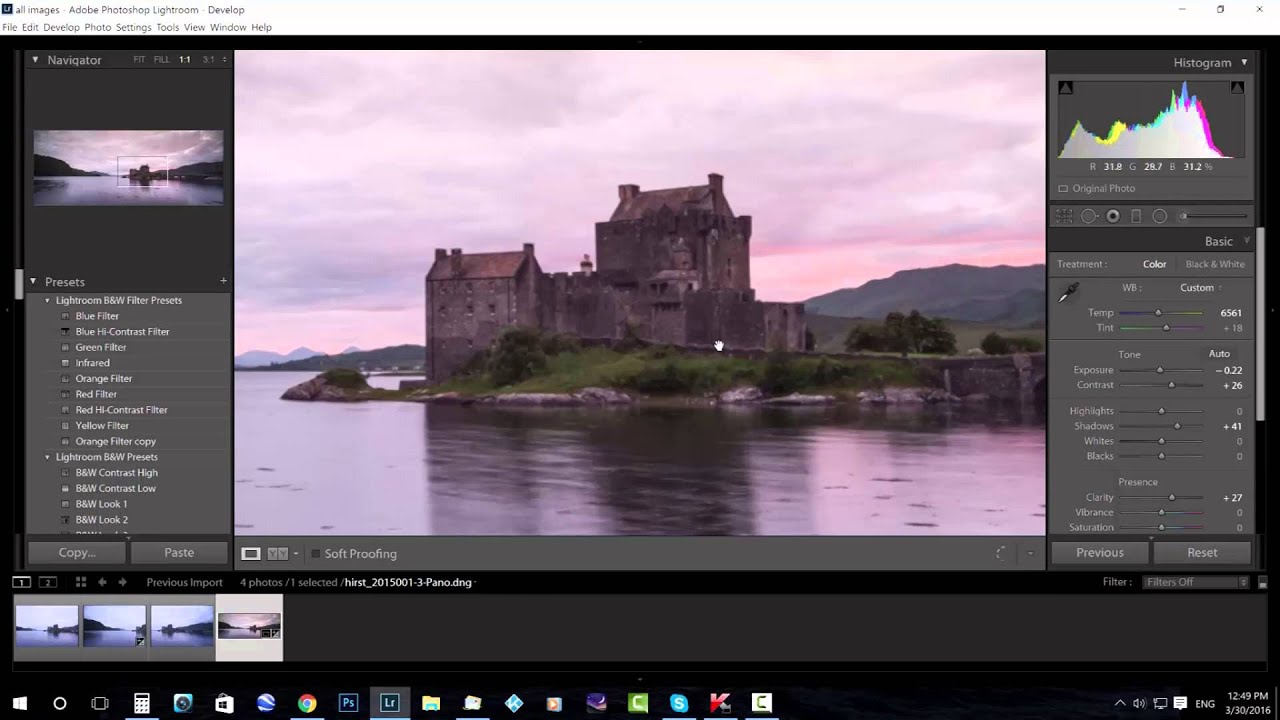Image resolution: width=1280 pixels, height=720 pixels.
Task: Click the Copy... button
Action: pyautogui.click(x=77, y=552)
